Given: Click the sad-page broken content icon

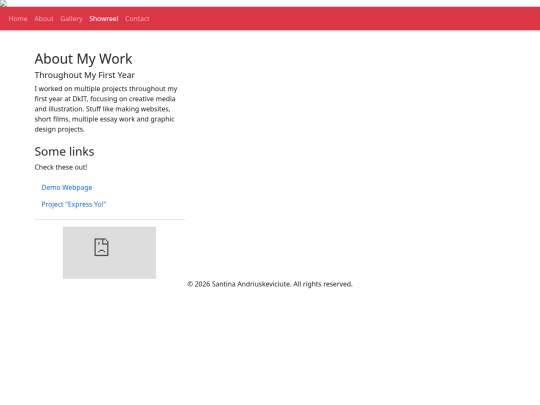Looking at the screenshot, I should click(101, 247).
